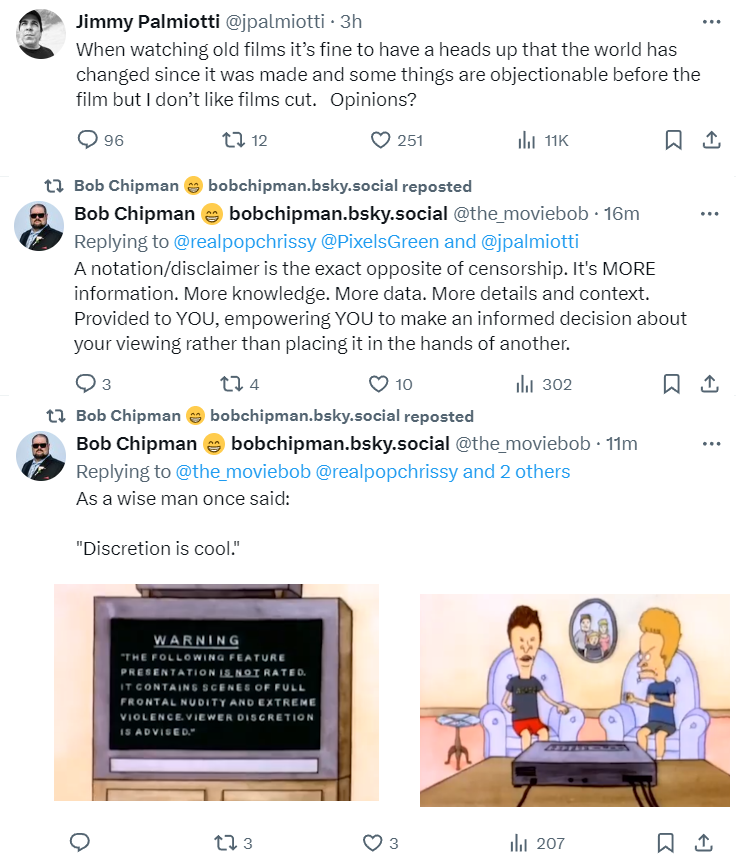The width and height of the screenshot is (742, 865).
Task: Retweet the tweet with 4 reposts
Action: click(231, 384)
